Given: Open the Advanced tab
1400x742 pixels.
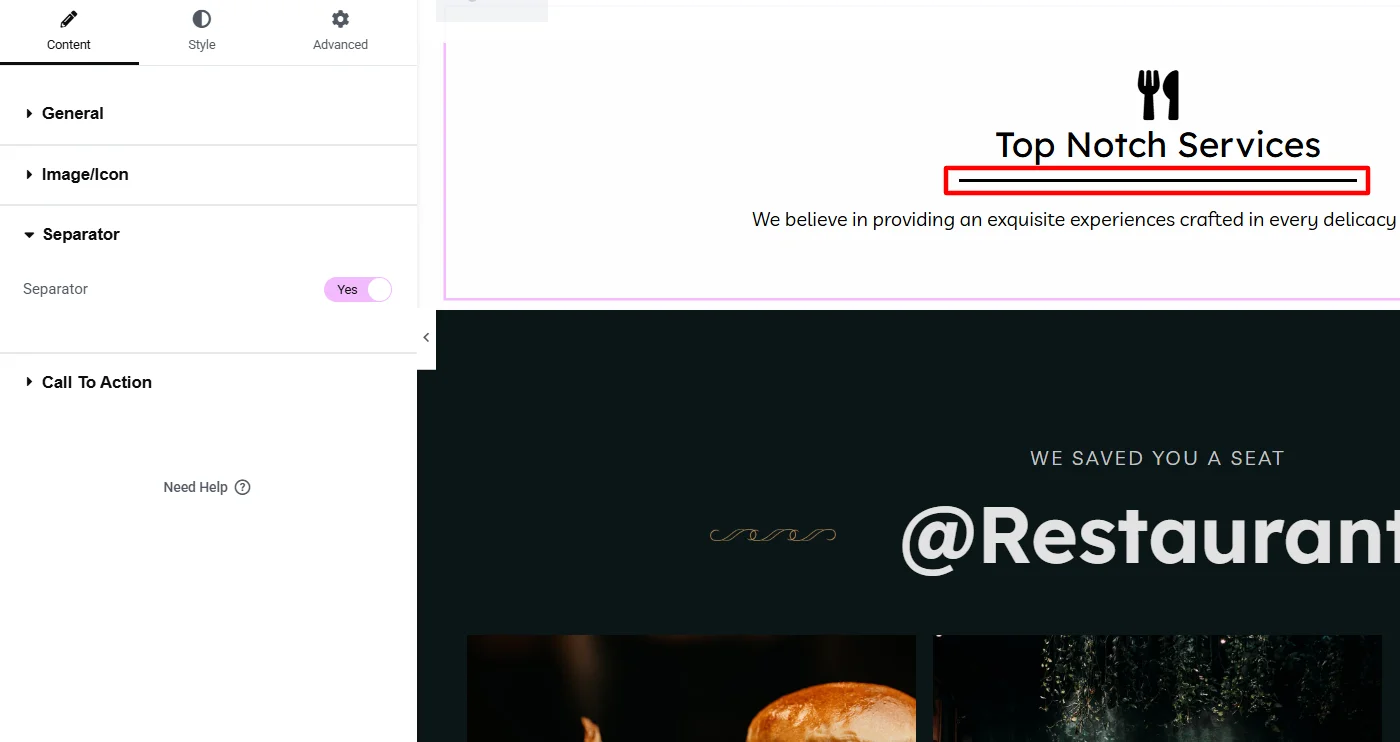Looking at the screenshot, I should click(x=340, y=32).
